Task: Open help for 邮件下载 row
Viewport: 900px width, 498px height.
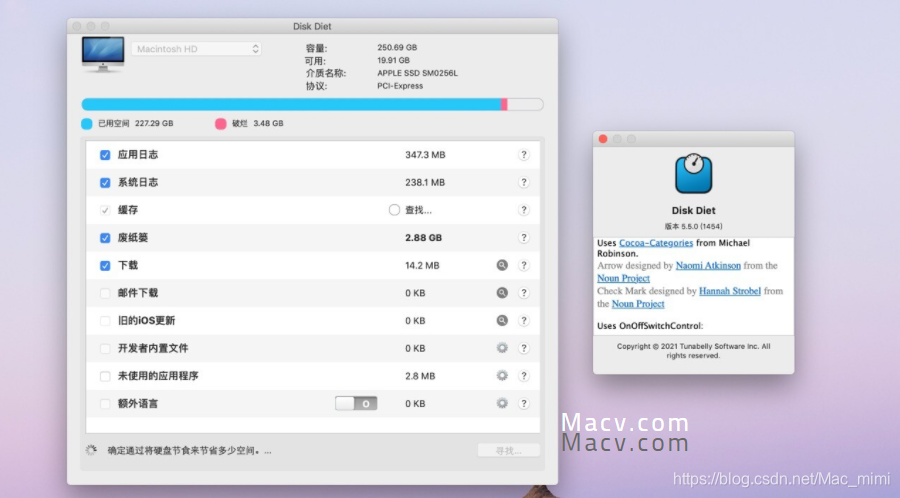Action: coord(523,293)
